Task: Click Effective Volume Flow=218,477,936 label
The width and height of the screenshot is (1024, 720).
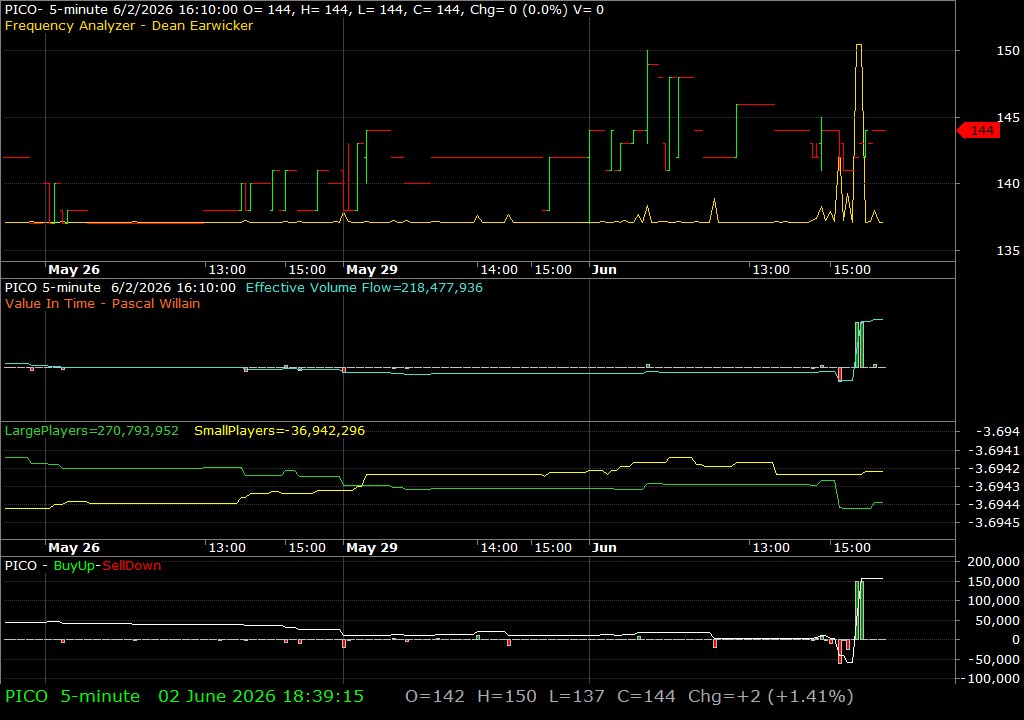Action: [x=364, y=287]
